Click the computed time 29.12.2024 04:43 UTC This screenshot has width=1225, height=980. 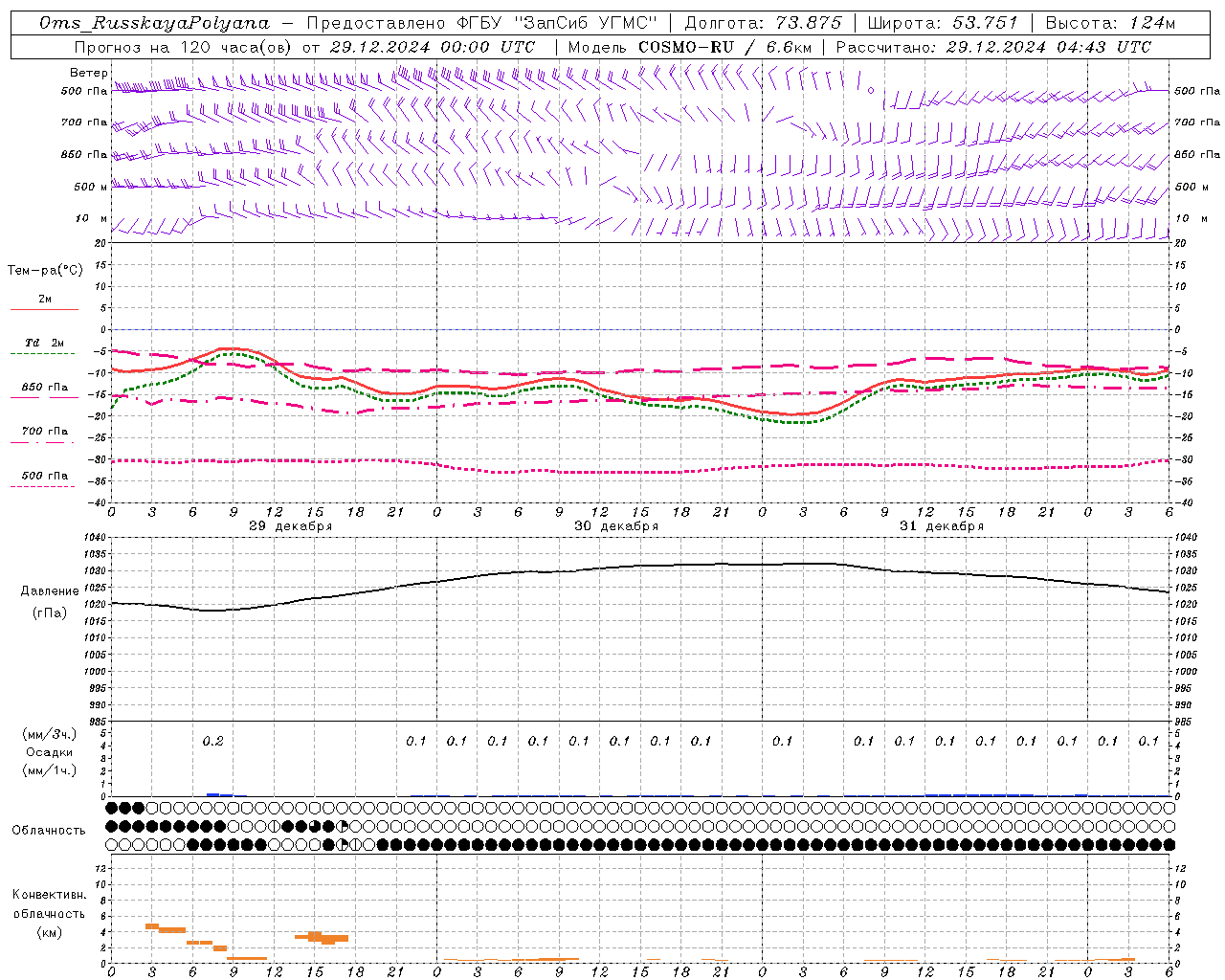point(1049,47)
